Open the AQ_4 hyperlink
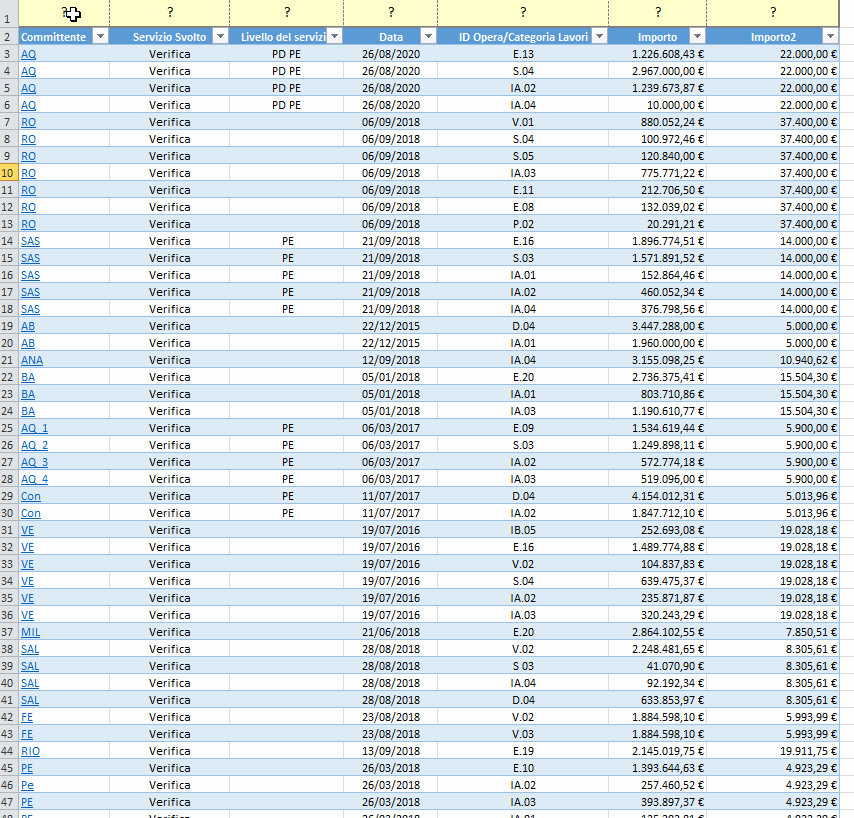Viewport: 854px width, 818px height. 34,479
